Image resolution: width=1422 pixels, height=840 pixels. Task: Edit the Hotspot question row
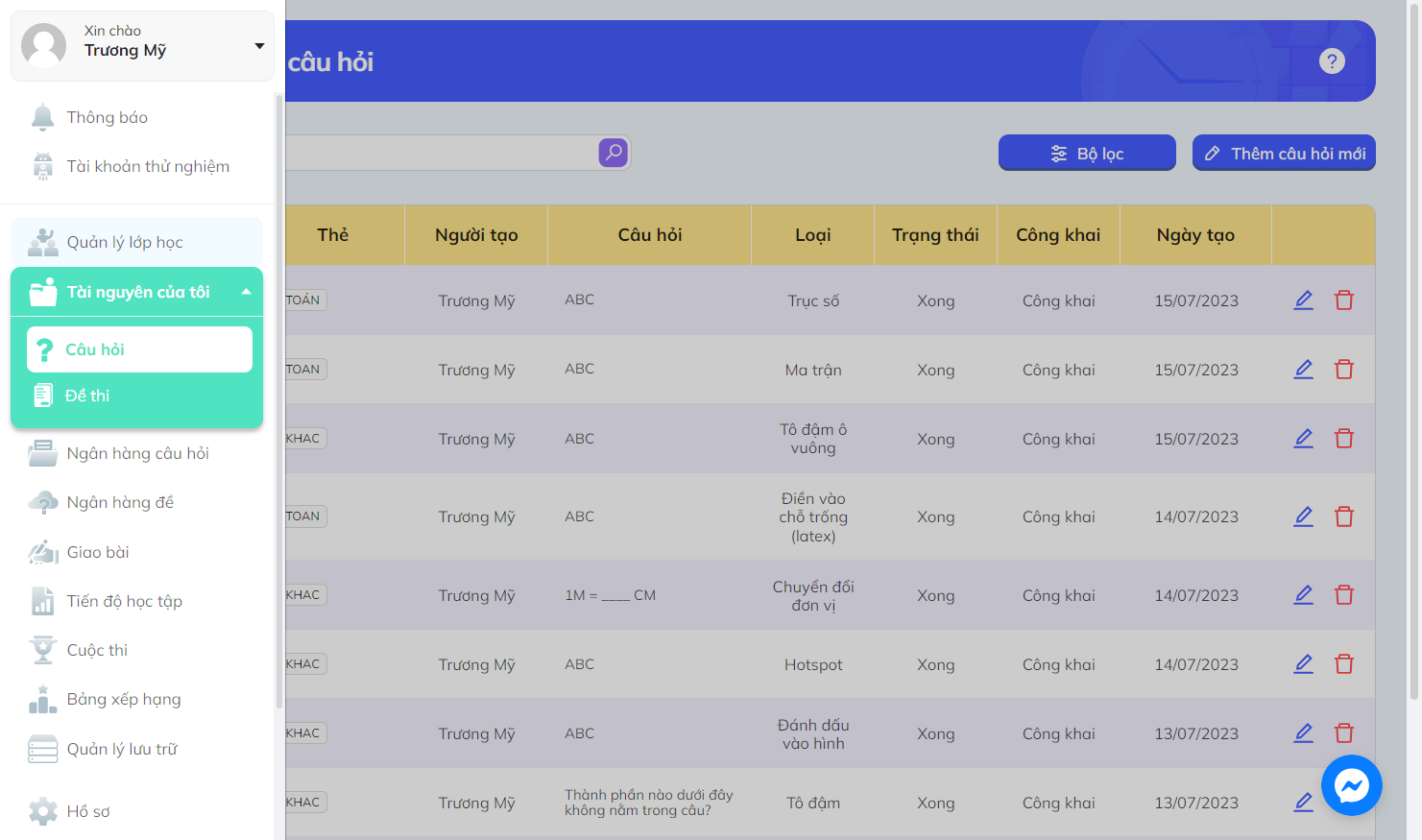(x=1303, y=664)
